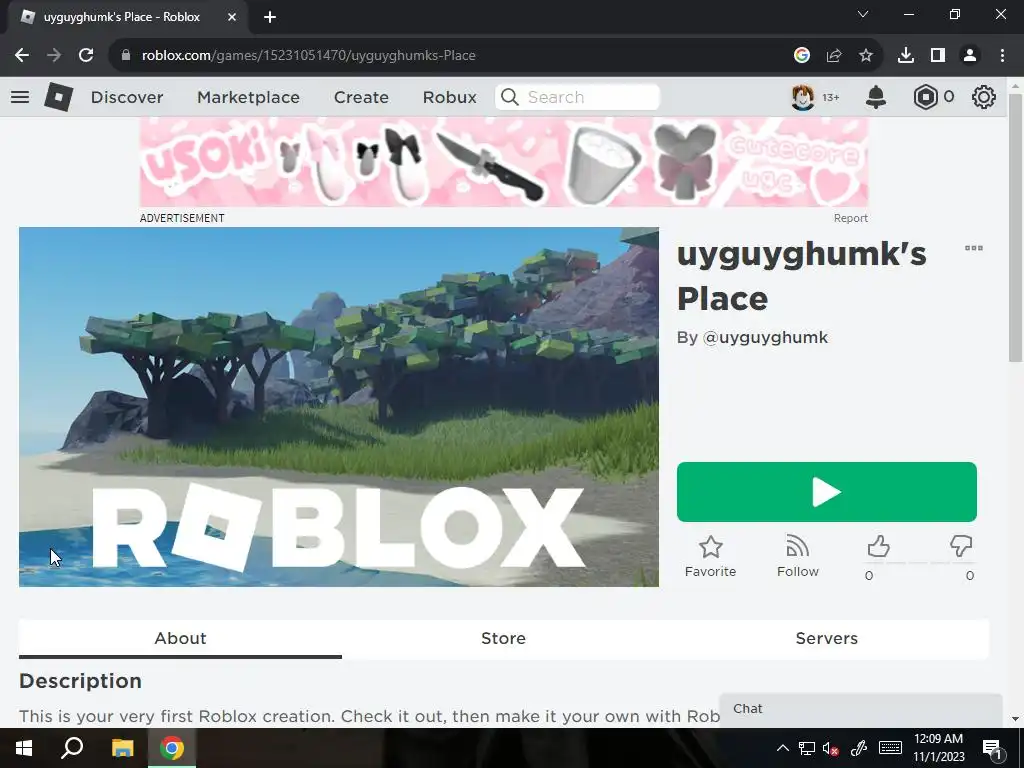Open Windows notification center
Viewport: 1024px width, 768px height.
click(x=992, y=749)
